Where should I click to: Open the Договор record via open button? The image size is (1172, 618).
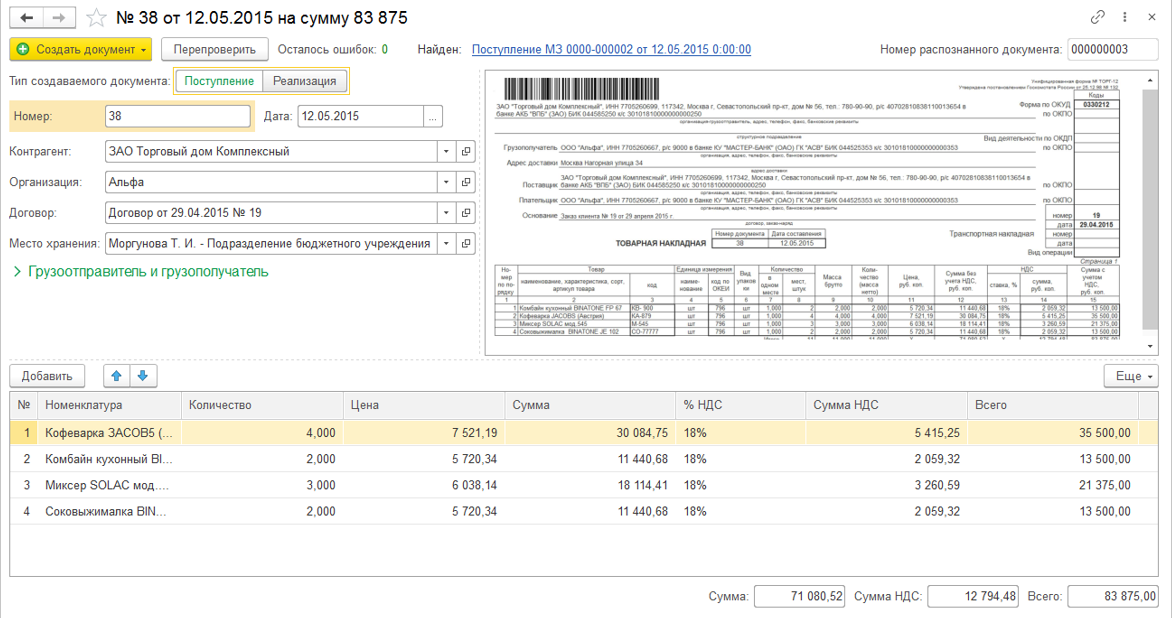click(x=465, y=213)
